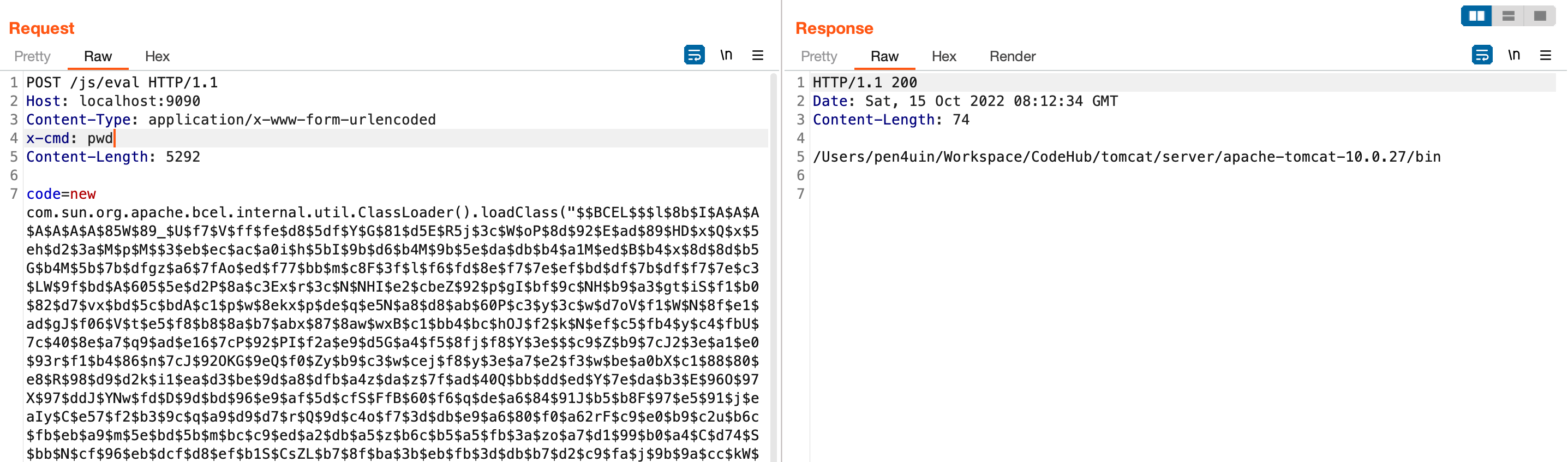The image size is (1568, 462).
Task: Click the apache-tomcat-10.0.27/bin path output
Action: point(1127,157)
